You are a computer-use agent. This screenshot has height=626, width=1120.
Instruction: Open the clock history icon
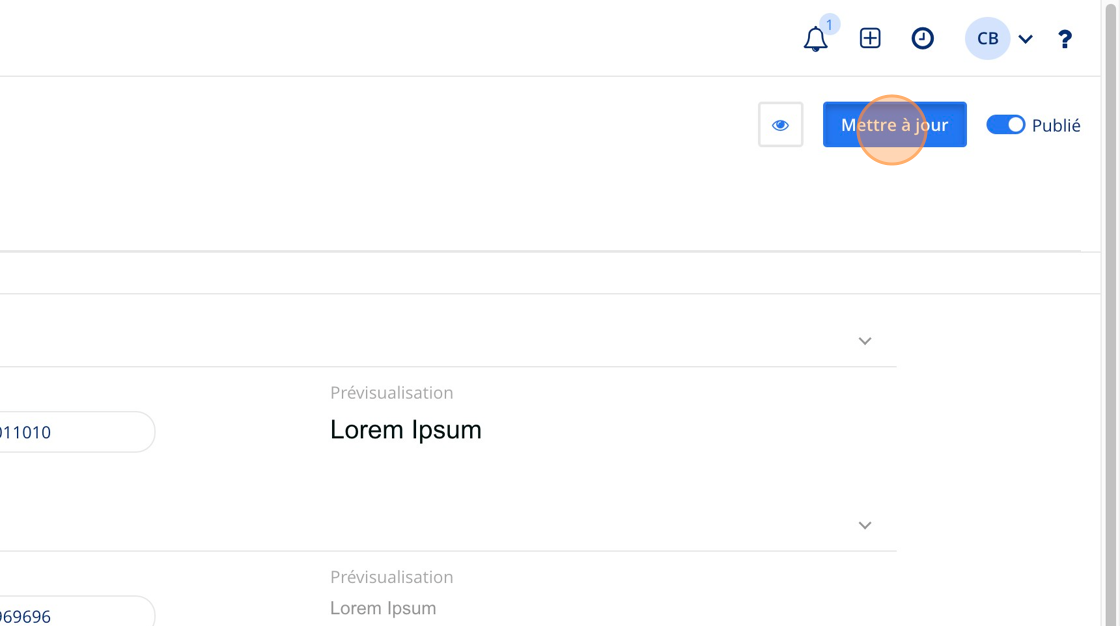[x=922, y=38]
